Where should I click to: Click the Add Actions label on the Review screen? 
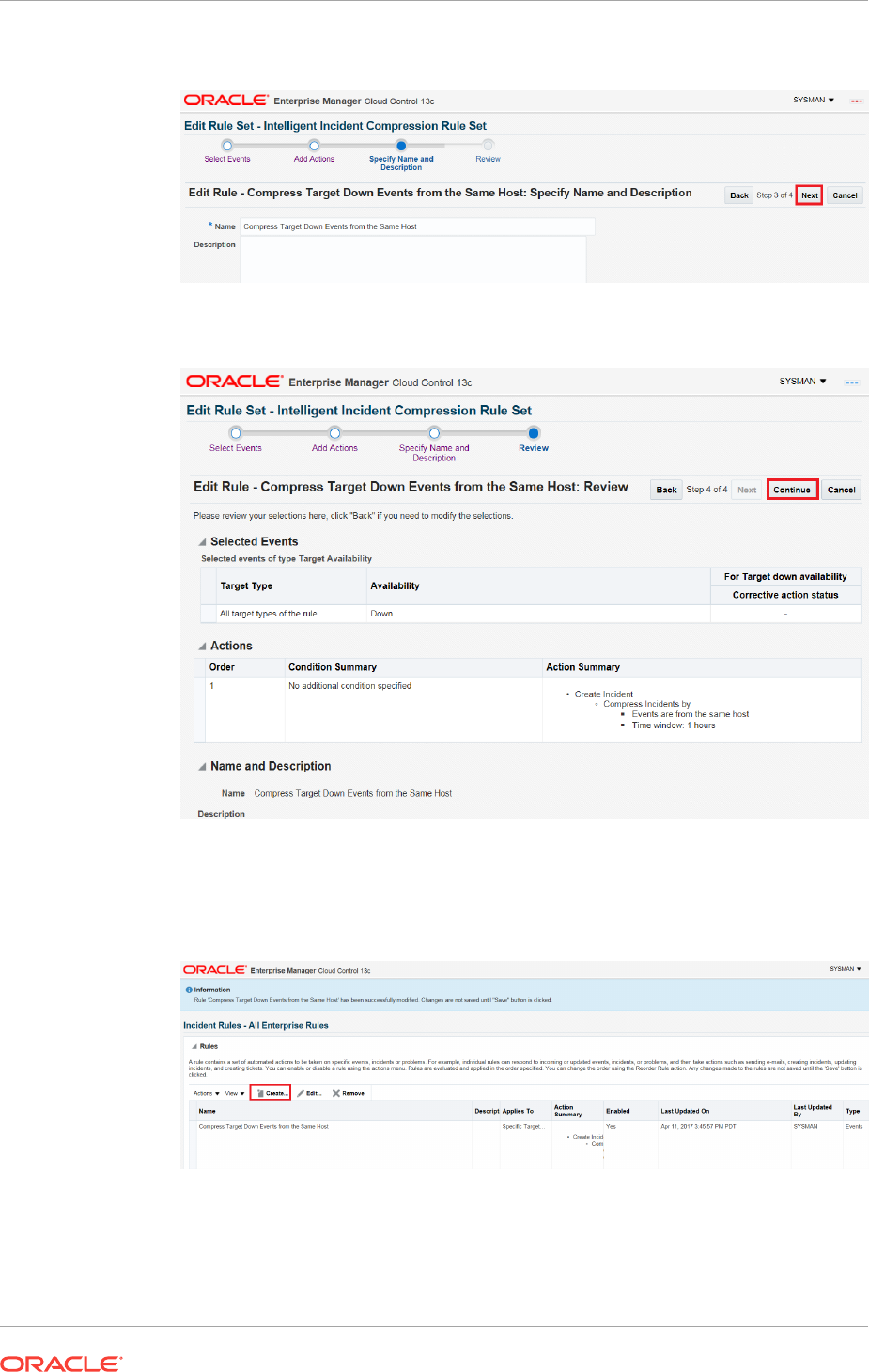pos(335,448)
